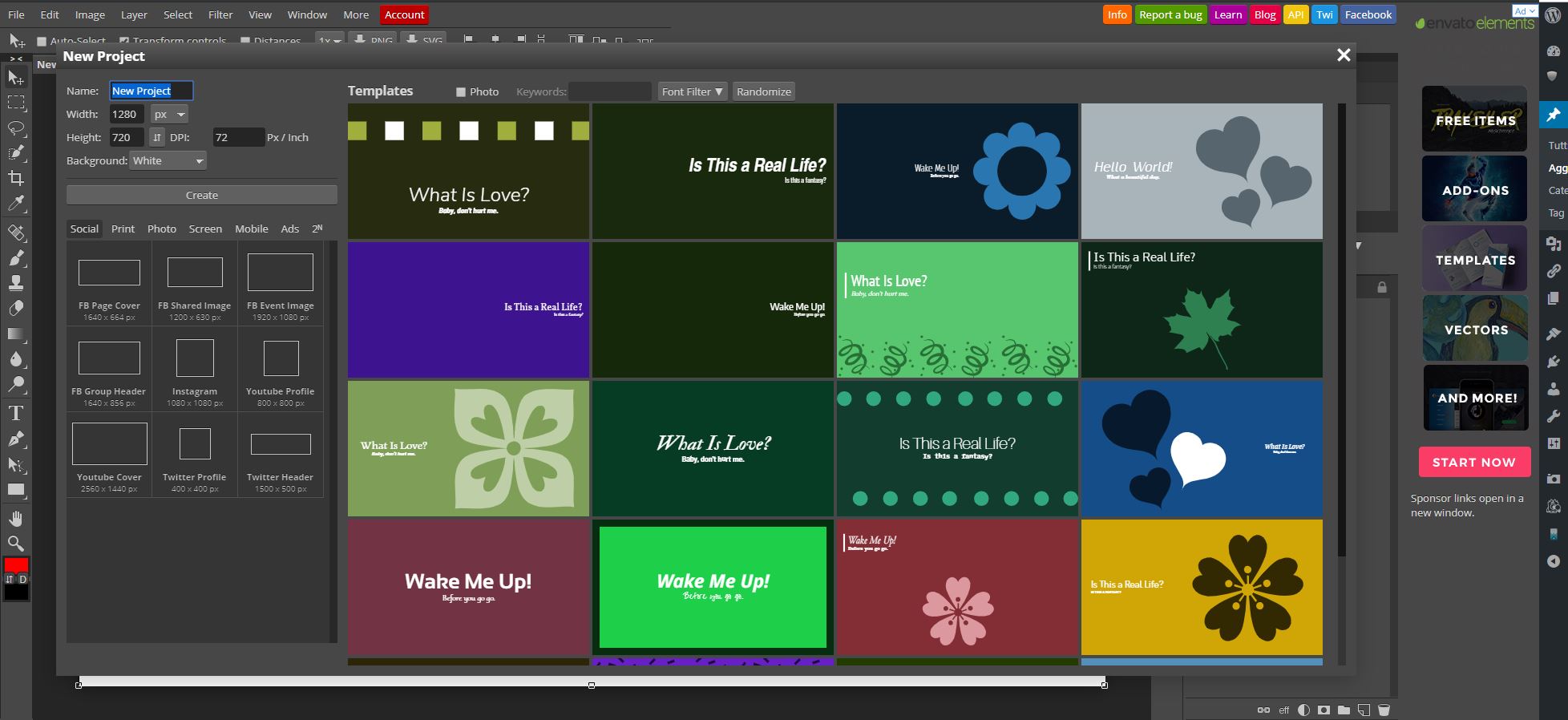The height and width of the screenshot is (720, 1568).
Task: Click the red Account button
Action: point(404,14)
